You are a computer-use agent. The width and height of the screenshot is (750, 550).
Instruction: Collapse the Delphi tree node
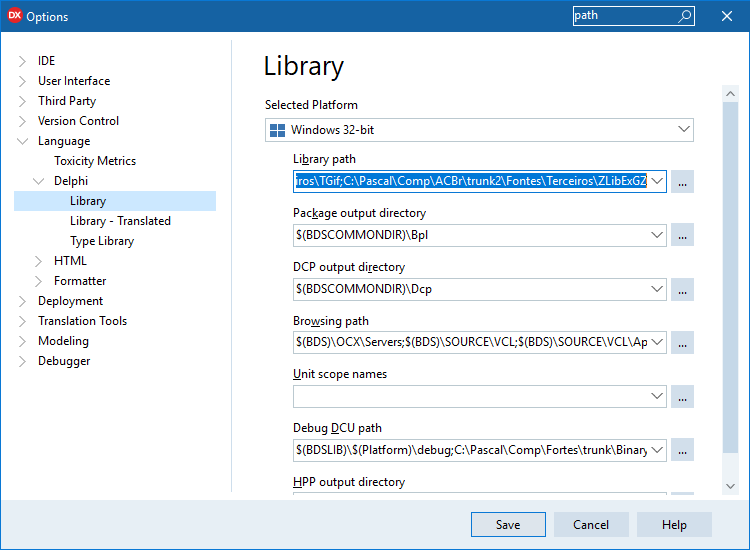(x=38, y=181)
